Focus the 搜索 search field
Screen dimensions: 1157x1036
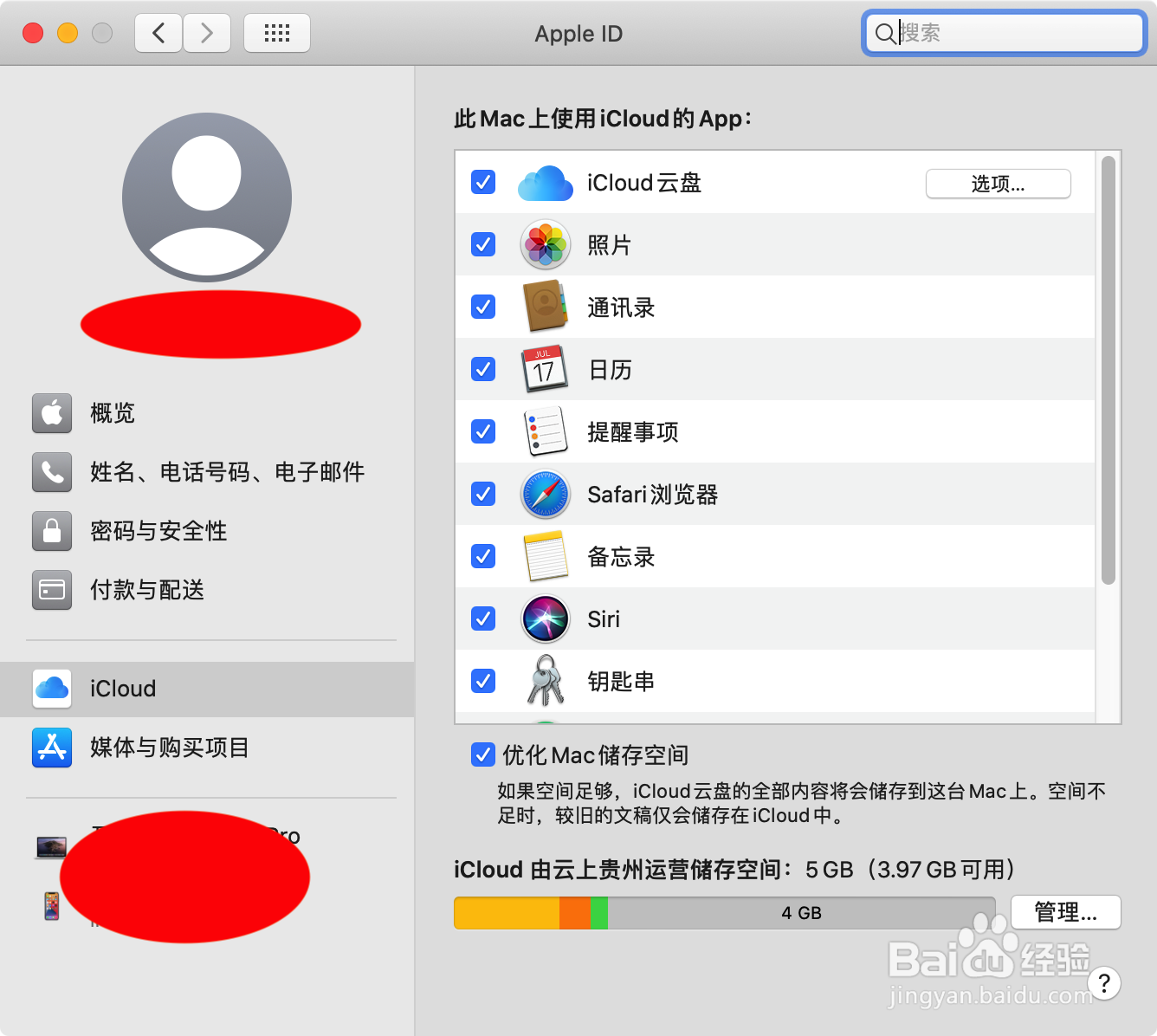click(x=1005, y=34)
